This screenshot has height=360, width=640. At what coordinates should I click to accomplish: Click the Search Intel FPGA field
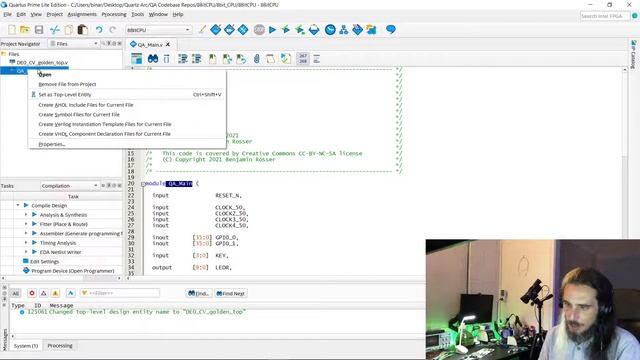click(x=604, y=16)
